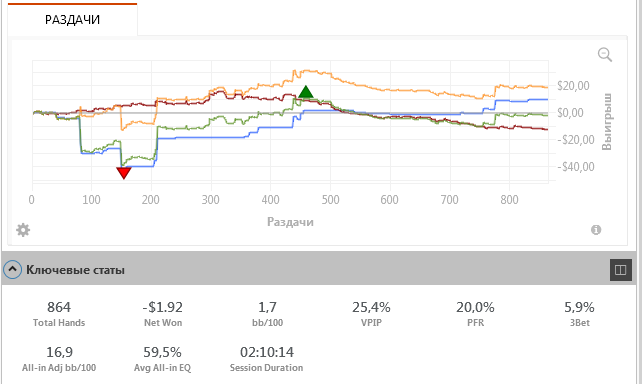Select the red downward triangle marker
Viewport: 642px width, 384px height.
pos(124,173)
